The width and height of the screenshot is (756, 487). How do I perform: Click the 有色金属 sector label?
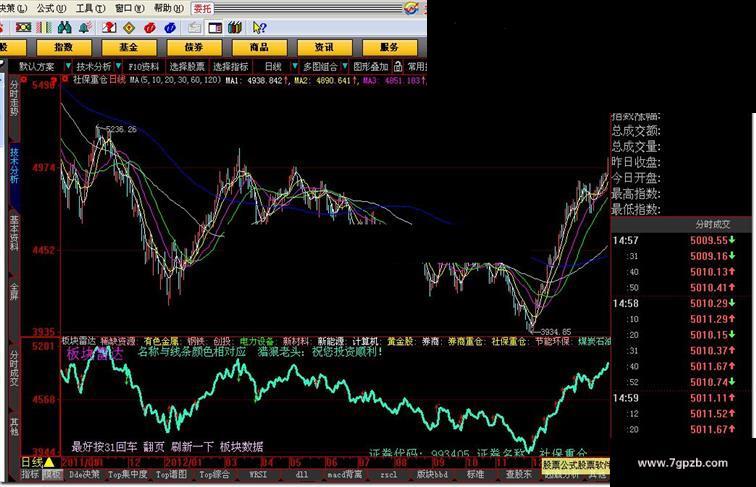point(162,341)
